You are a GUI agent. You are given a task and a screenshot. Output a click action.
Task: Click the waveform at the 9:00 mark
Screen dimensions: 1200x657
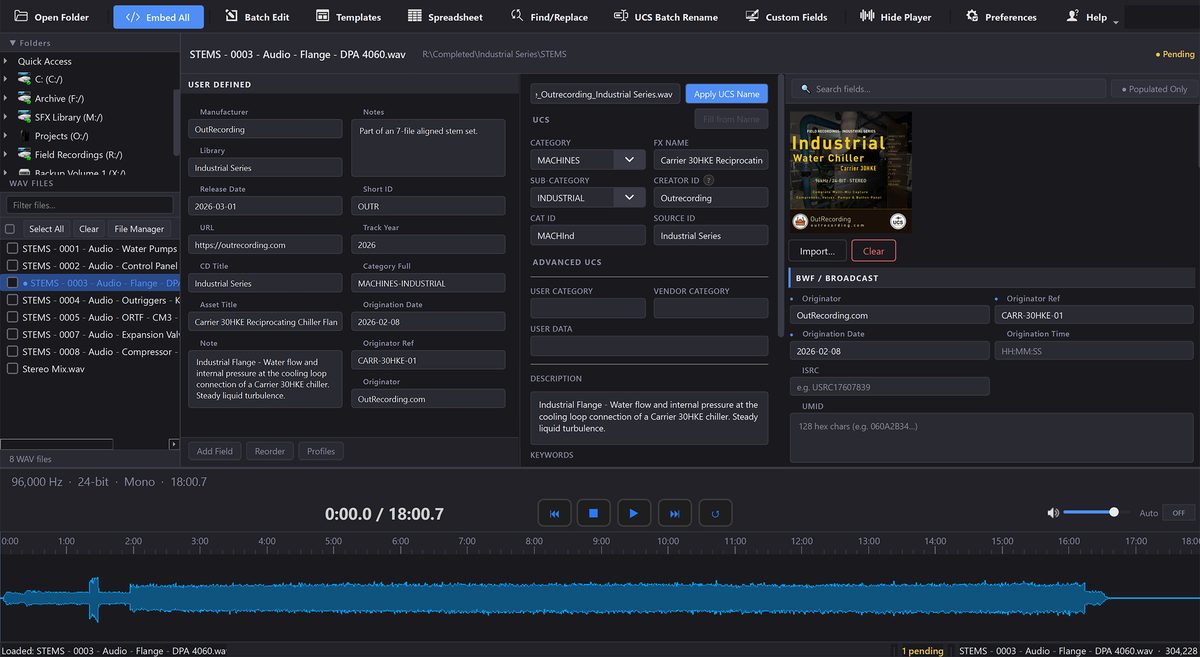(x=601, y=598)
